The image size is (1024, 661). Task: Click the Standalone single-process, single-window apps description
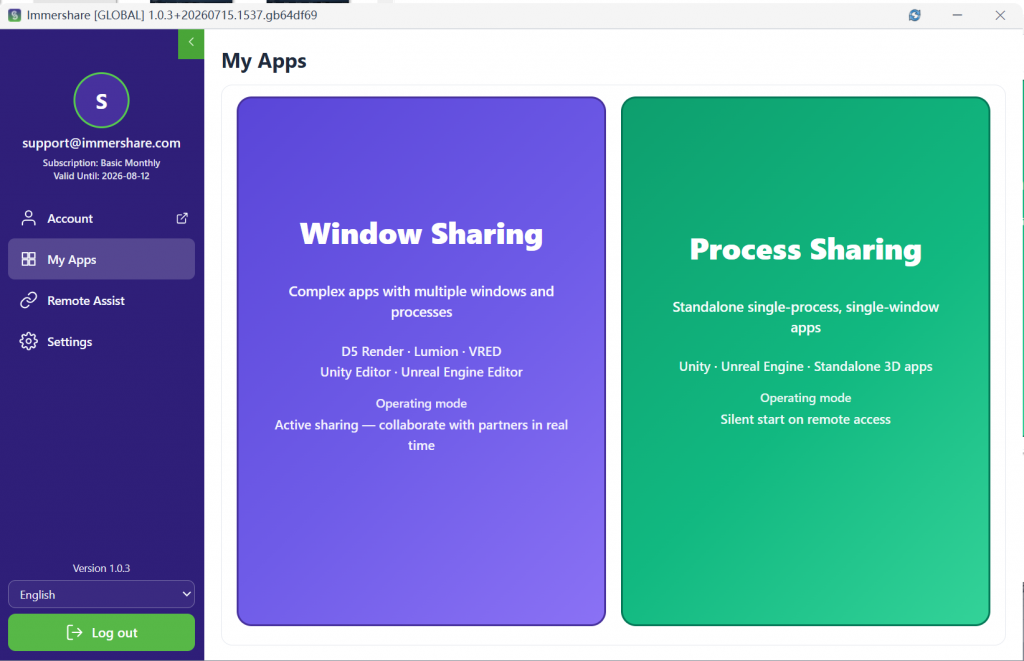[805, 317]
